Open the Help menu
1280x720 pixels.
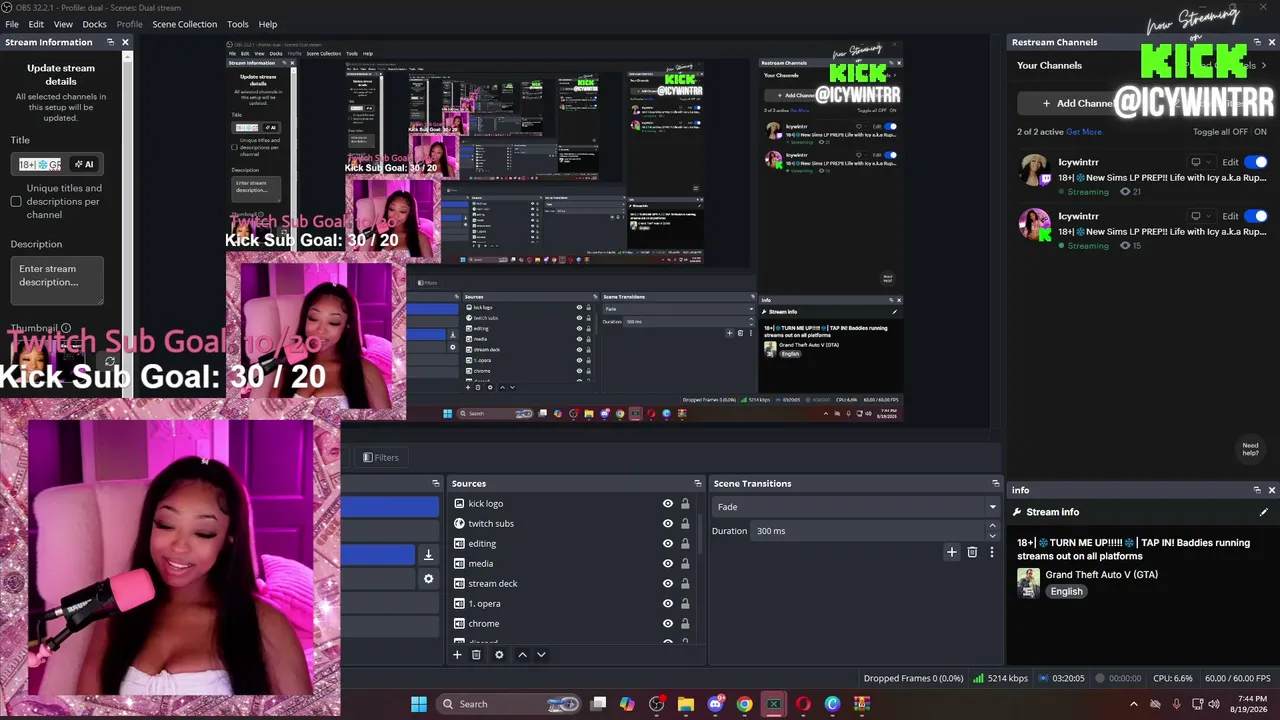pyautogui.click(x=268, y=24)
